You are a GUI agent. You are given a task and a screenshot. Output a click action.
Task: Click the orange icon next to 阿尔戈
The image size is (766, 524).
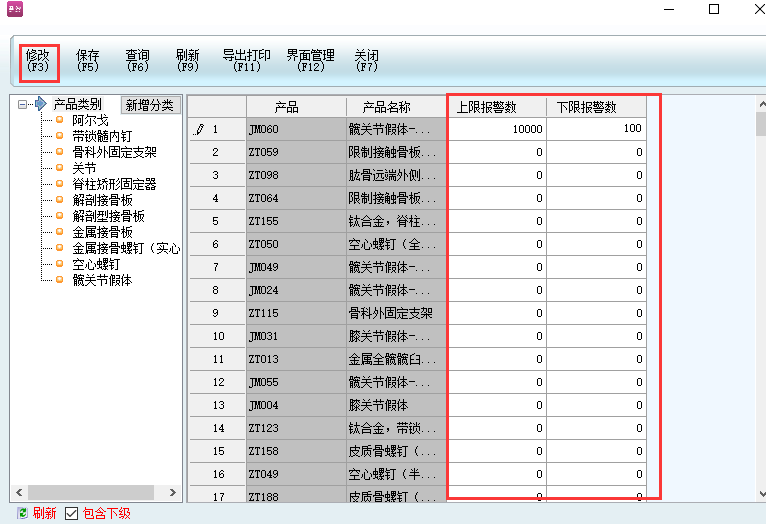[x=59, y=120]
